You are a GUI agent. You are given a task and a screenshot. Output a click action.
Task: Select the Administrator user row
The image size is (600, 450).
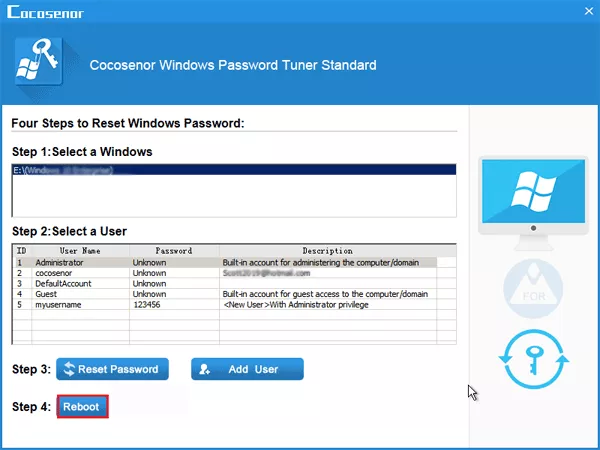coord(226,262)
